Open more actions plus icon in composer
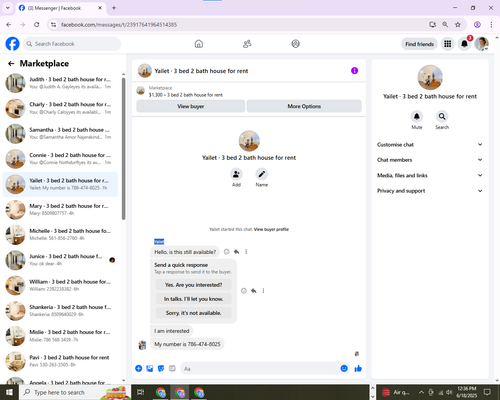 139,368
